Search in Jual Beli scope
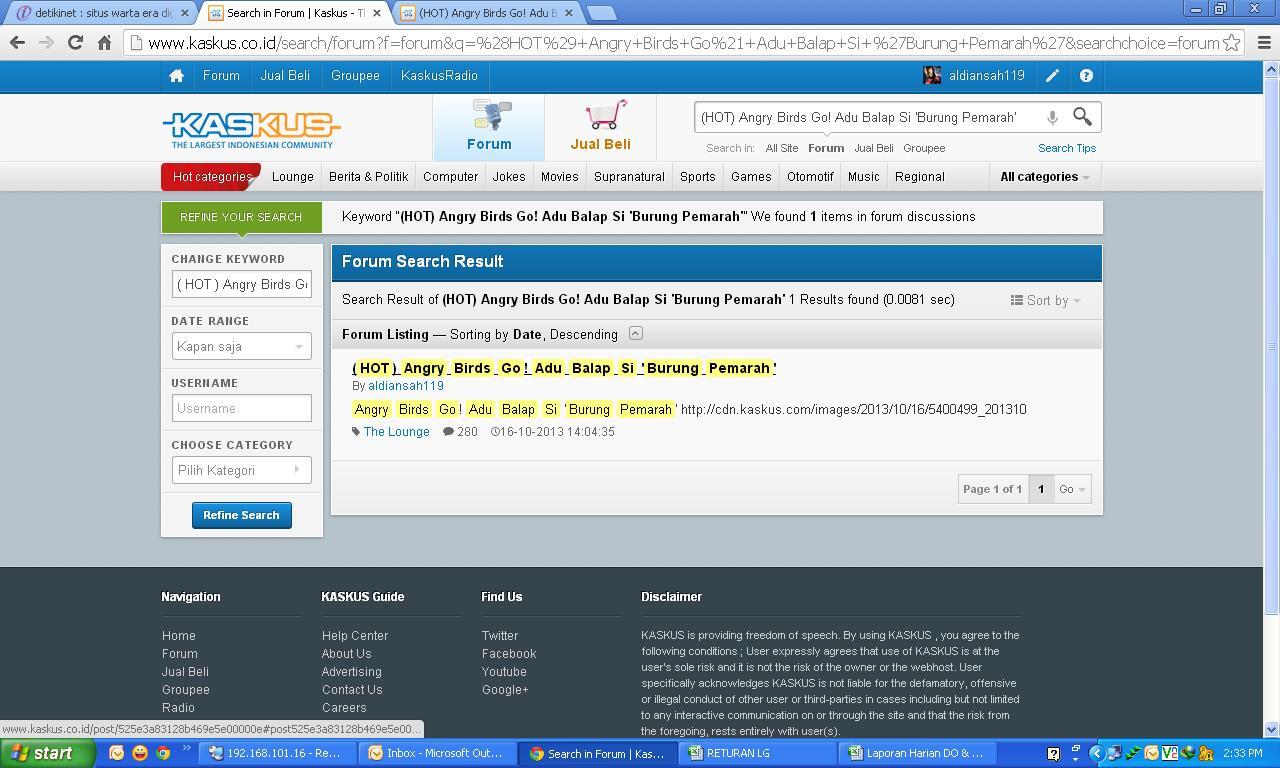This screenshot has width=1280, height=768. (x=874, y=148)
